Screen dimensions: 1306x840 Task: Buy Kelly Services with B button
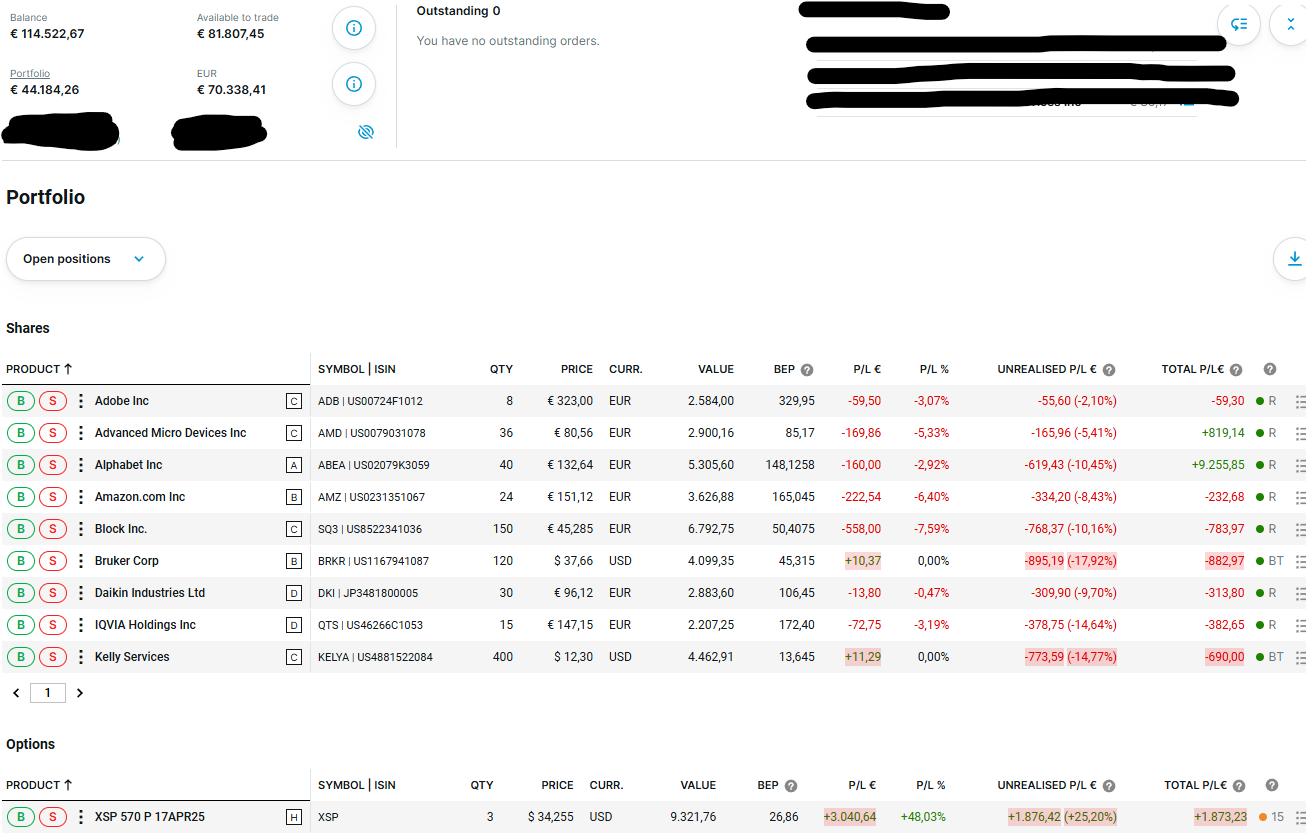pyautogui.click(x=21, y=657)
